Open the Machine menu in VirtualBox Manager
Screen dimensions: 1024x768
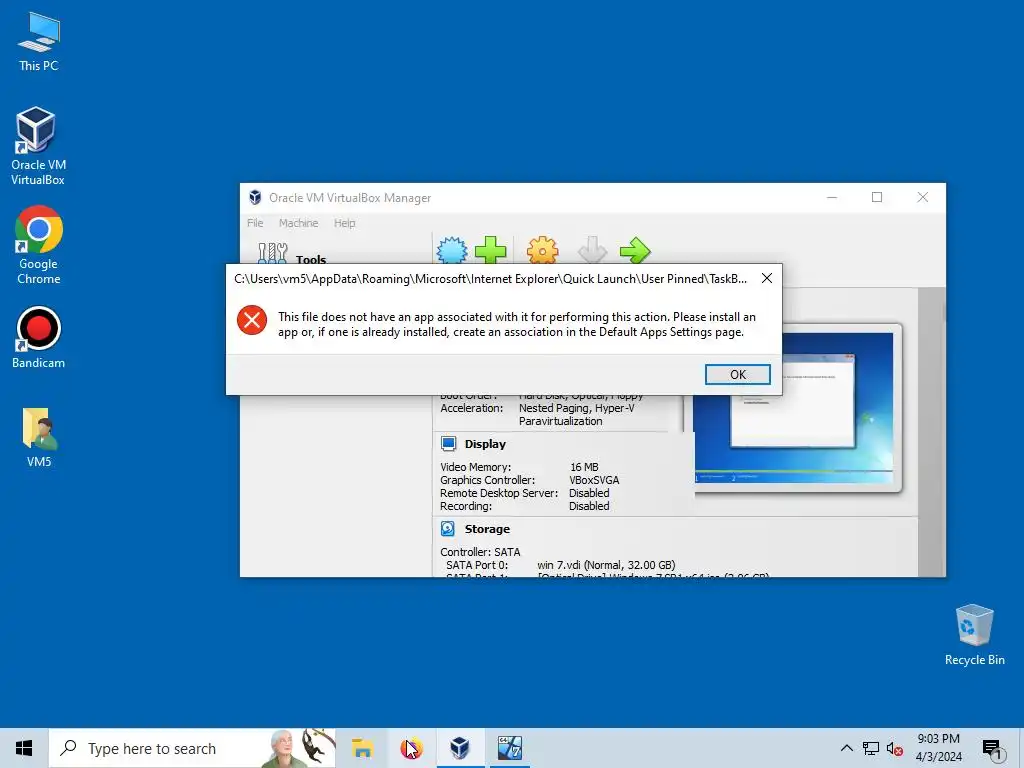[x=298, y=223]
